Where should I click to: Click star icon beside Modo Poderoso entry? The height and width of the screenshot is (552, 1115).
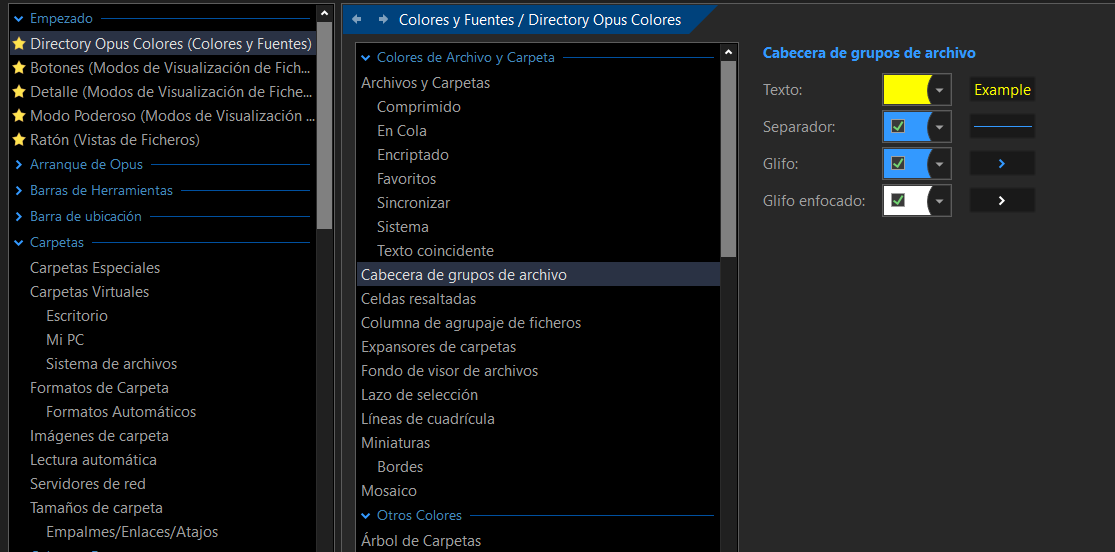tap(19, 116)
